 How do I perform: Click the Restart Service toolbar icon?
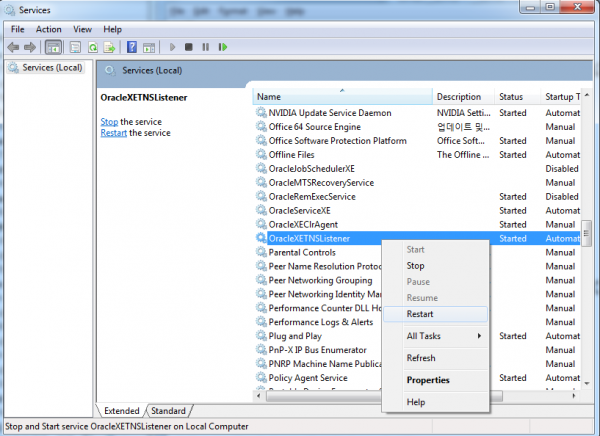click(222, 46)
